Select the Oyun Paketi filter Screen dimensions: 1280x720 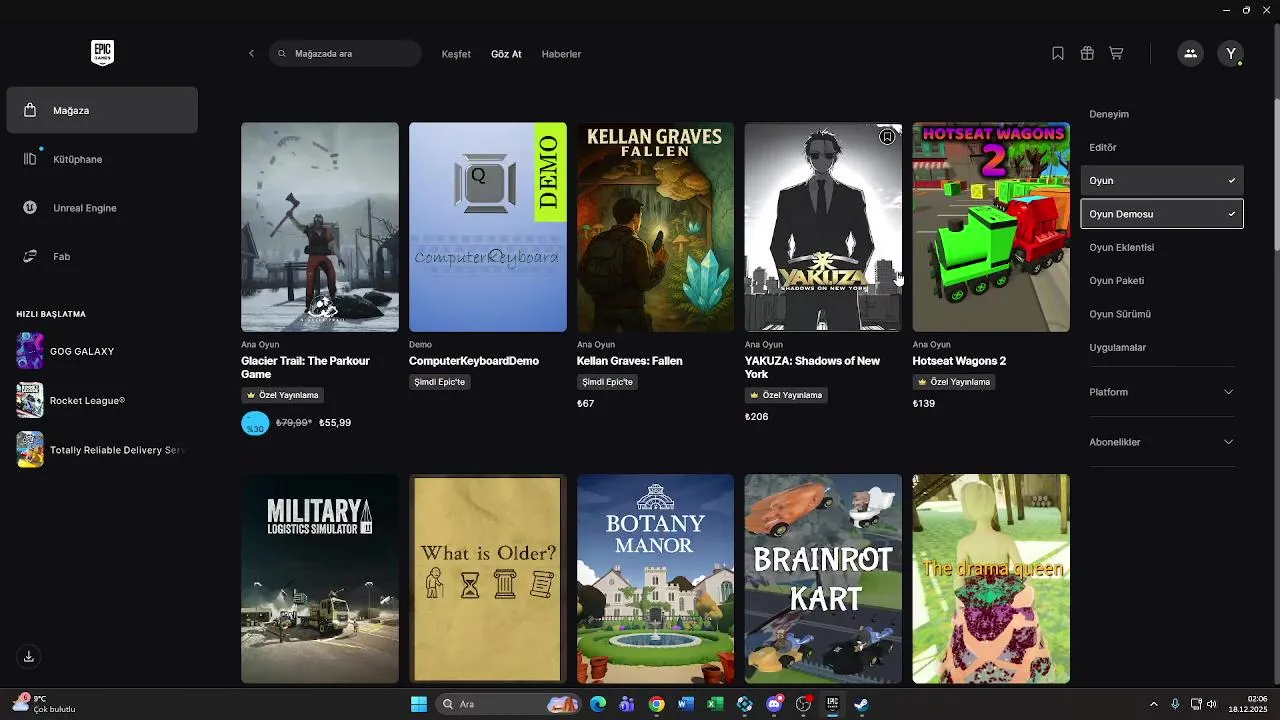[x=1162, y=281]
